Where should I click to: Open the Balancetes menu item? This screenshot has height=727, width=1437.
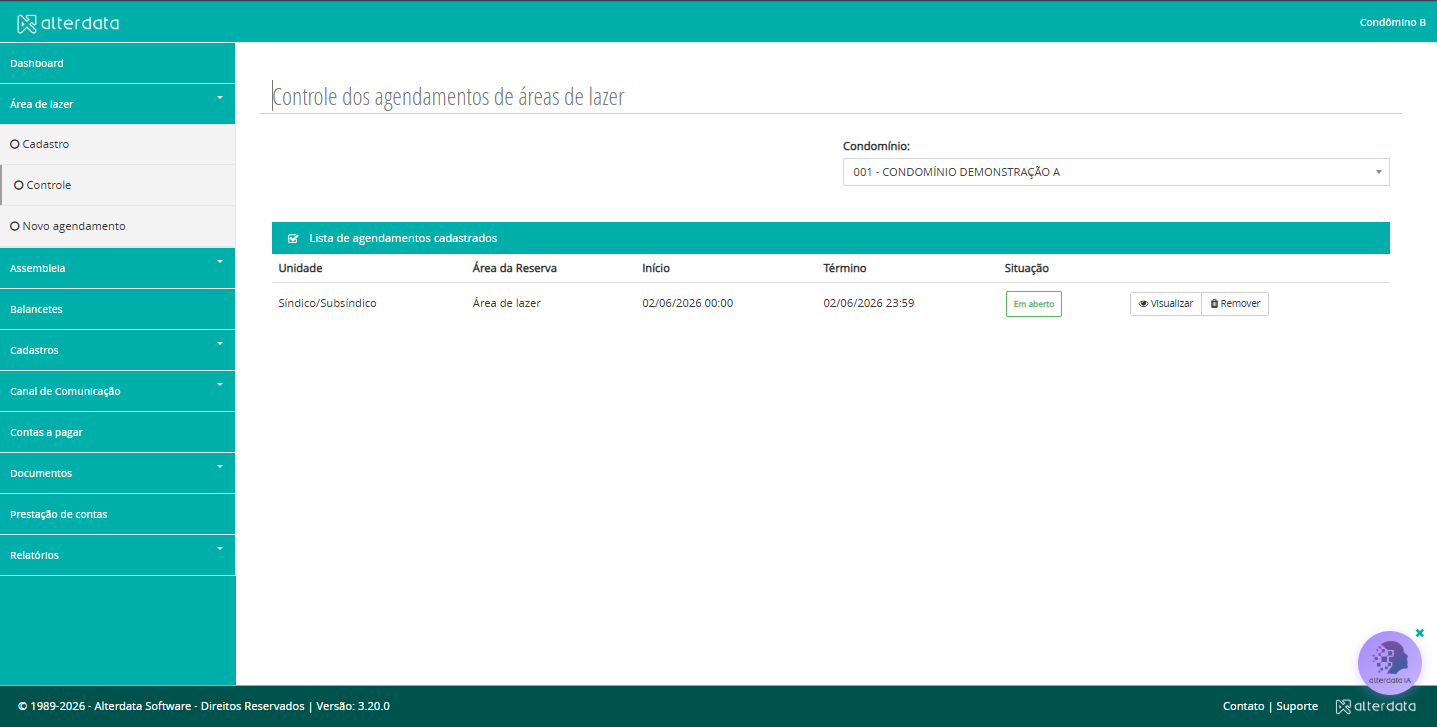(118, 309)
